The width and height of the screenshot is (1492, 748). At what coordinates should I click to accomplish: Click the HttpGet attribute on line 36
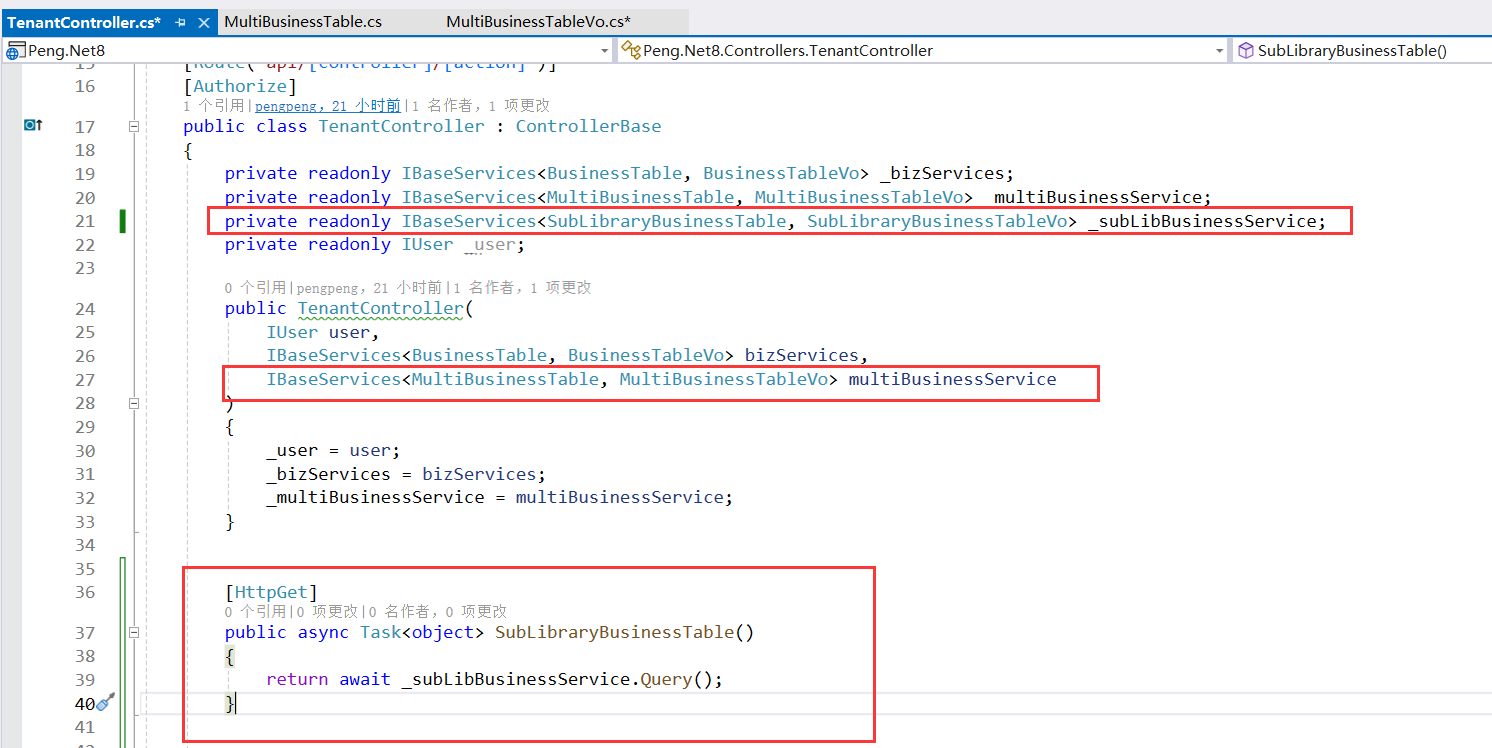click(271, 592)
